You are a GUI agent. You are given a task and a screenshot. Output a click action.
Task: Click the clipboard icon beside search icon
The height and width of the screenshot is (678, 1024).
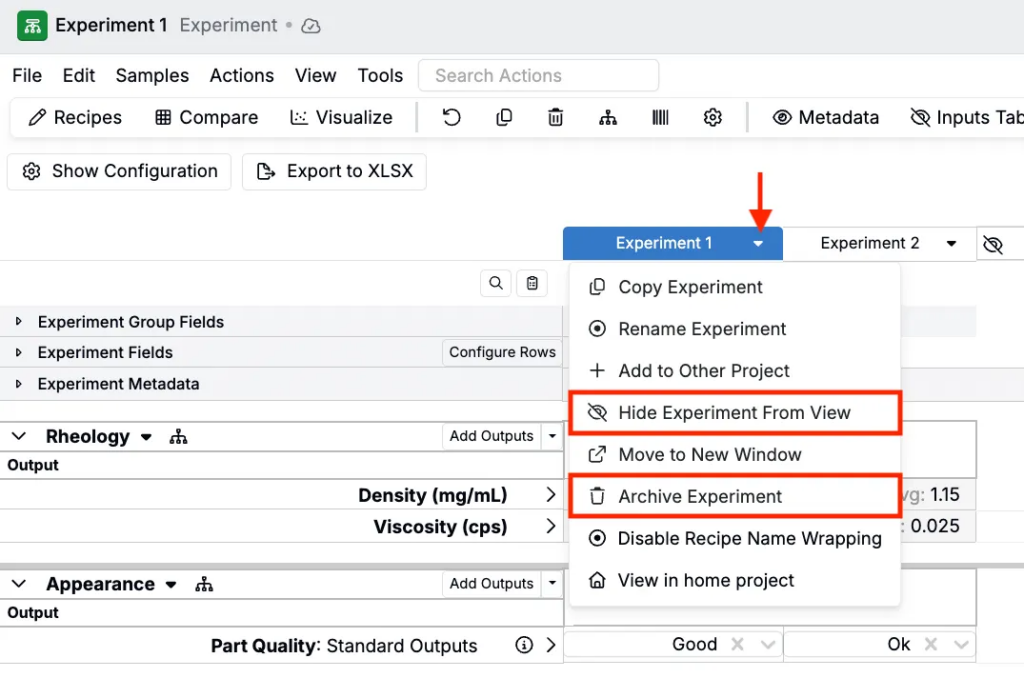[532, 284]
